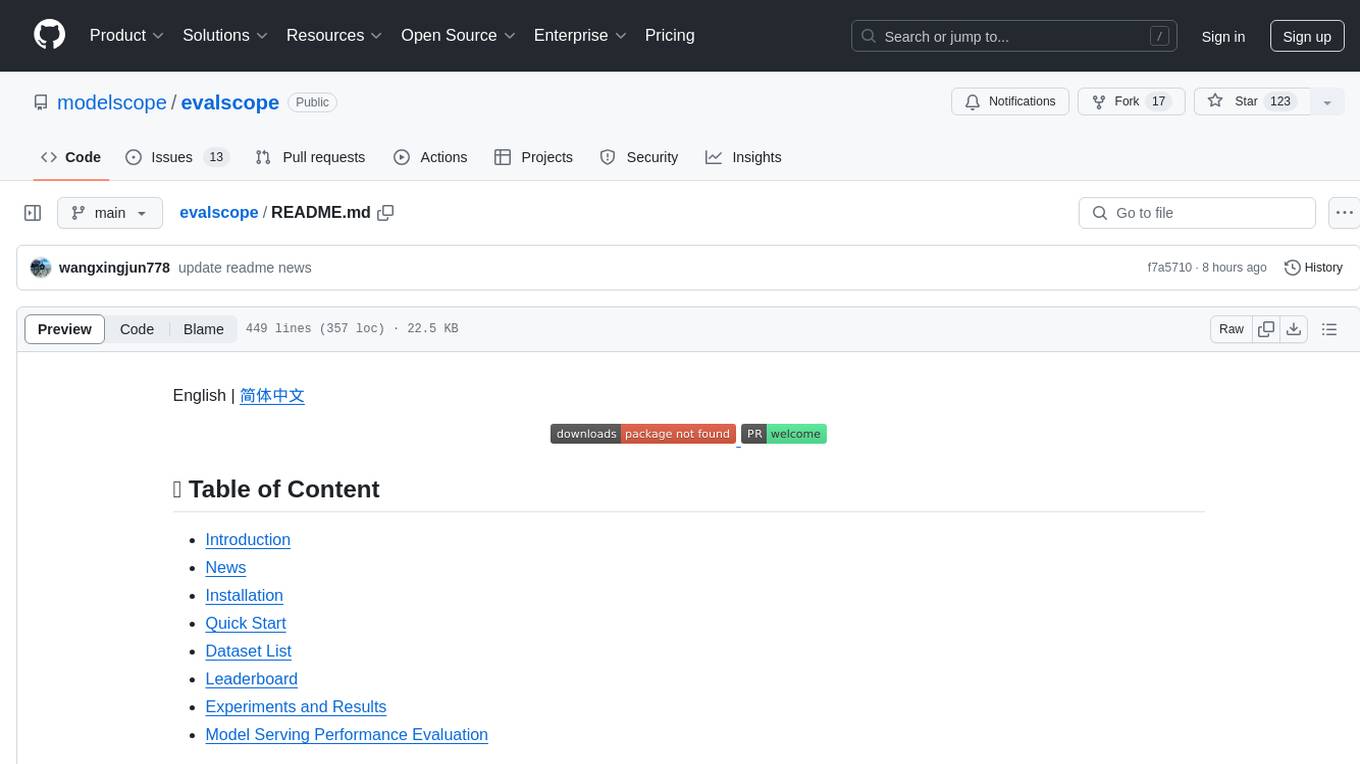Image resolution: width=1360 pixels, height=764 pixels.
Task: Copy raw file contents
Action: [1267, 329]
